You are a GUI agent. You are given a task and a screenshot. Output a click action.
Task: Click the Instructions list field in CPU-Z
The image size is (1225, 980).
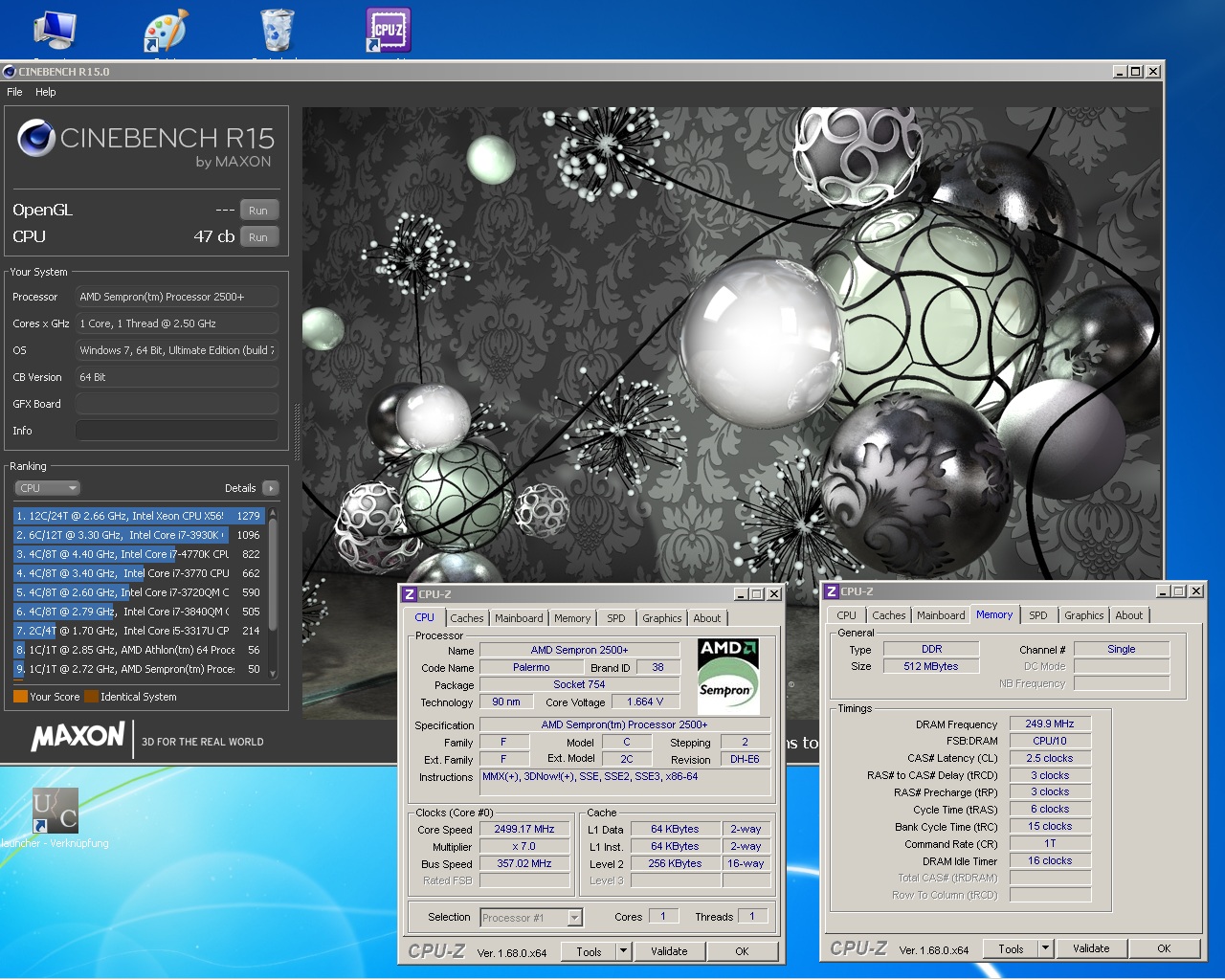tap(625, 782)
